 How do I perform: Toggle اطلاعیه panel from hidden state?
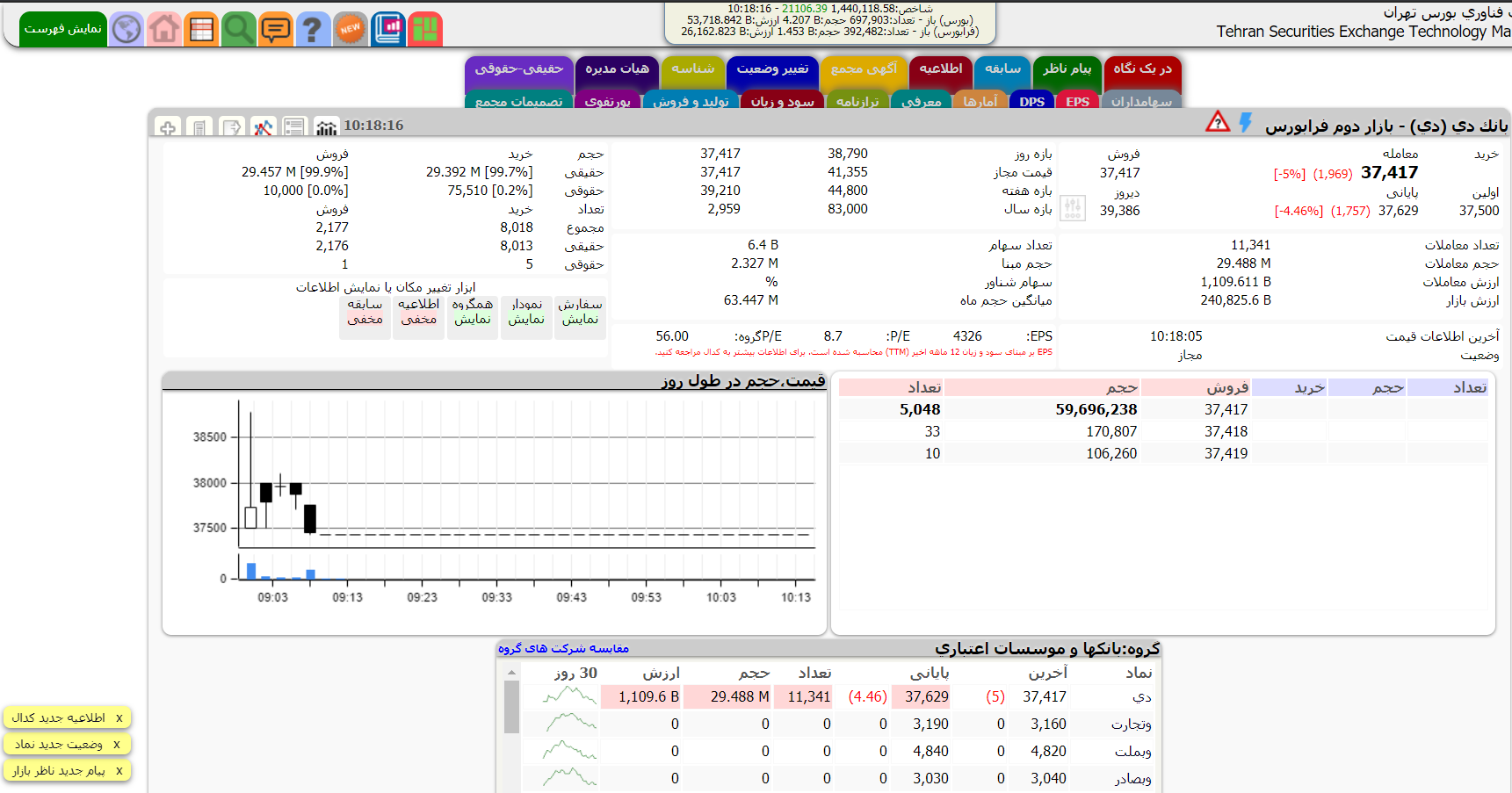point(419,313)
